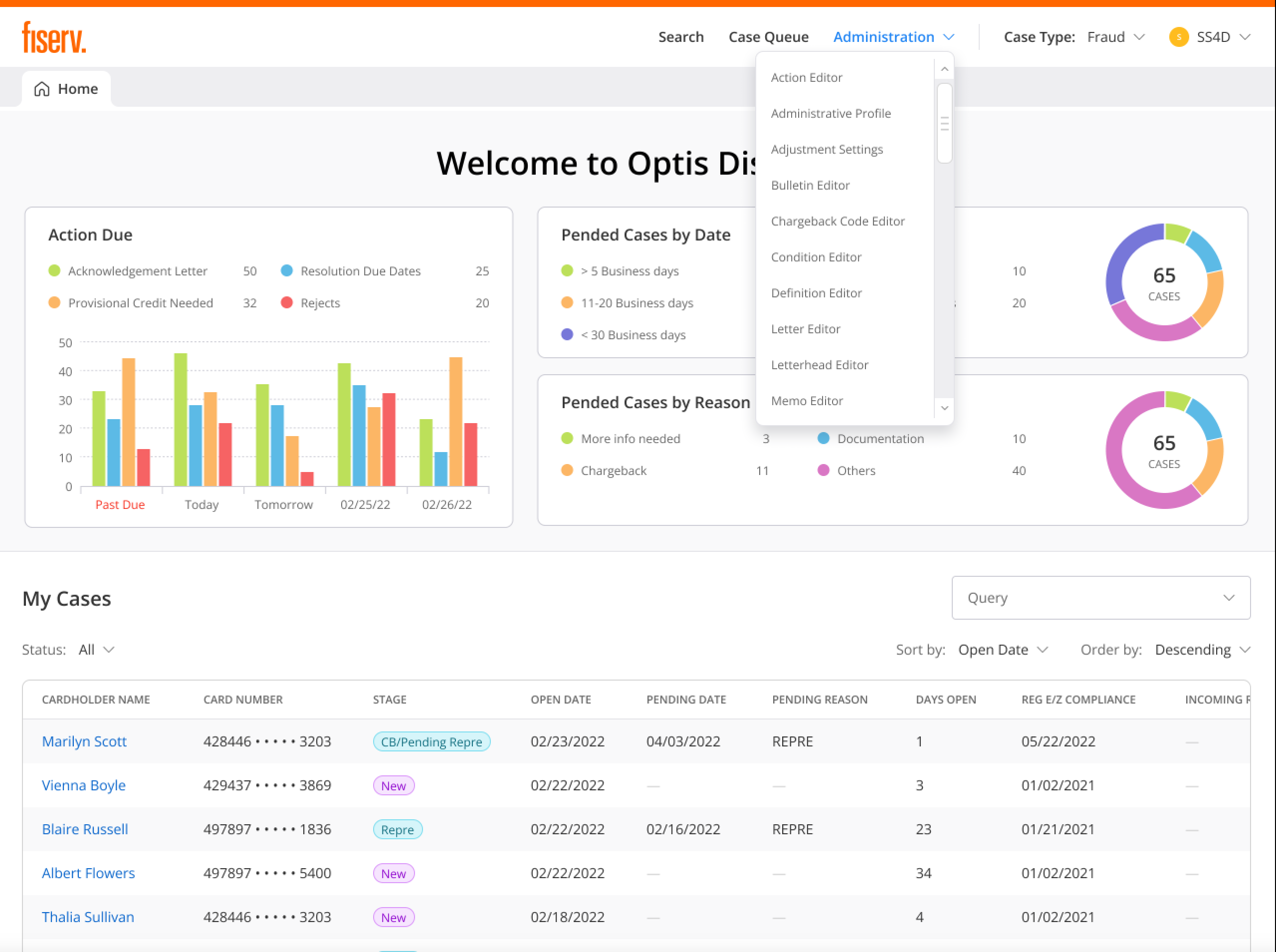Click the Administration menu scrollbar thumb
1276x952 pixels.
(944, 123)
